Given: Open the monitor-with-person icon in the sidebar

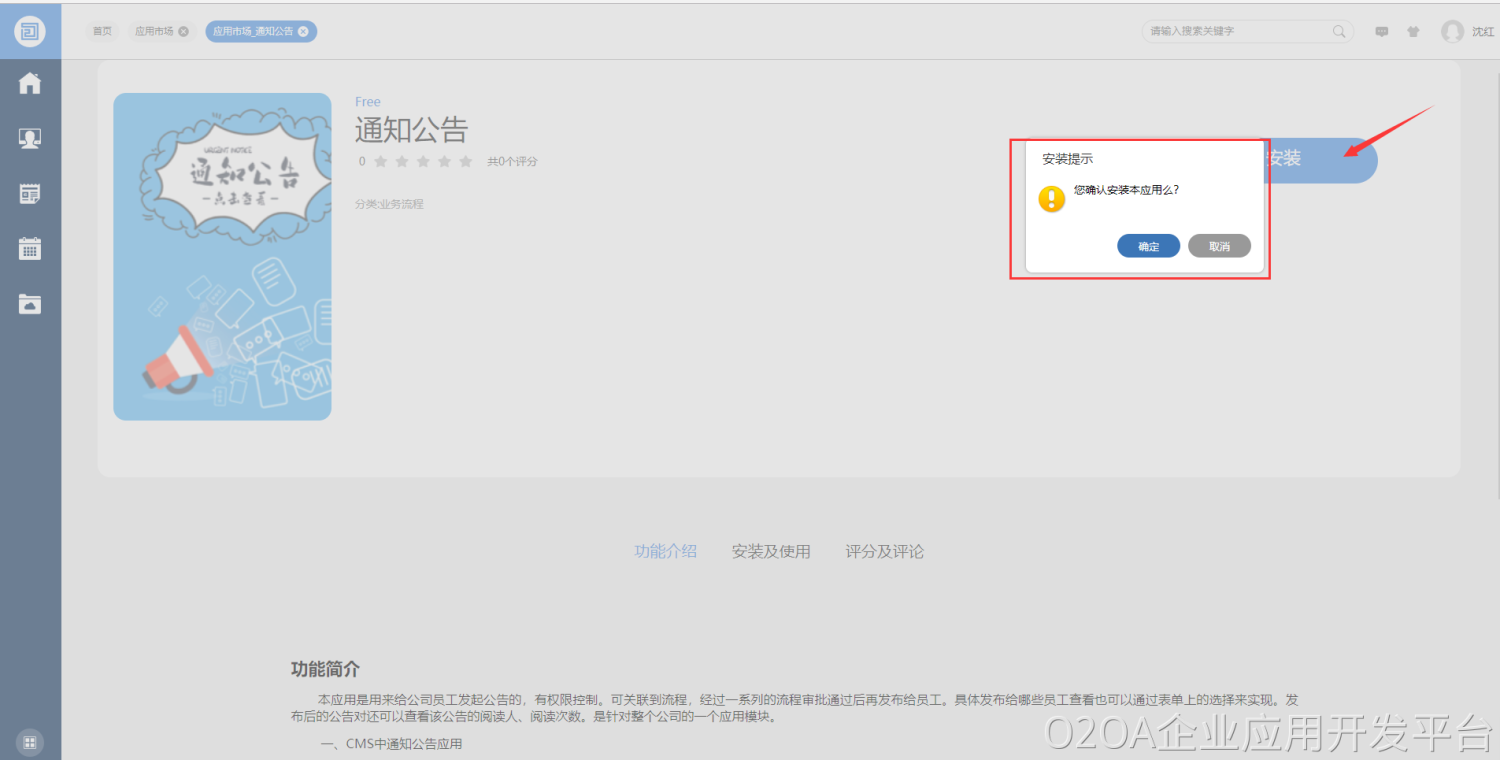Looking at the screenshot, I should (x=30, y=139).
